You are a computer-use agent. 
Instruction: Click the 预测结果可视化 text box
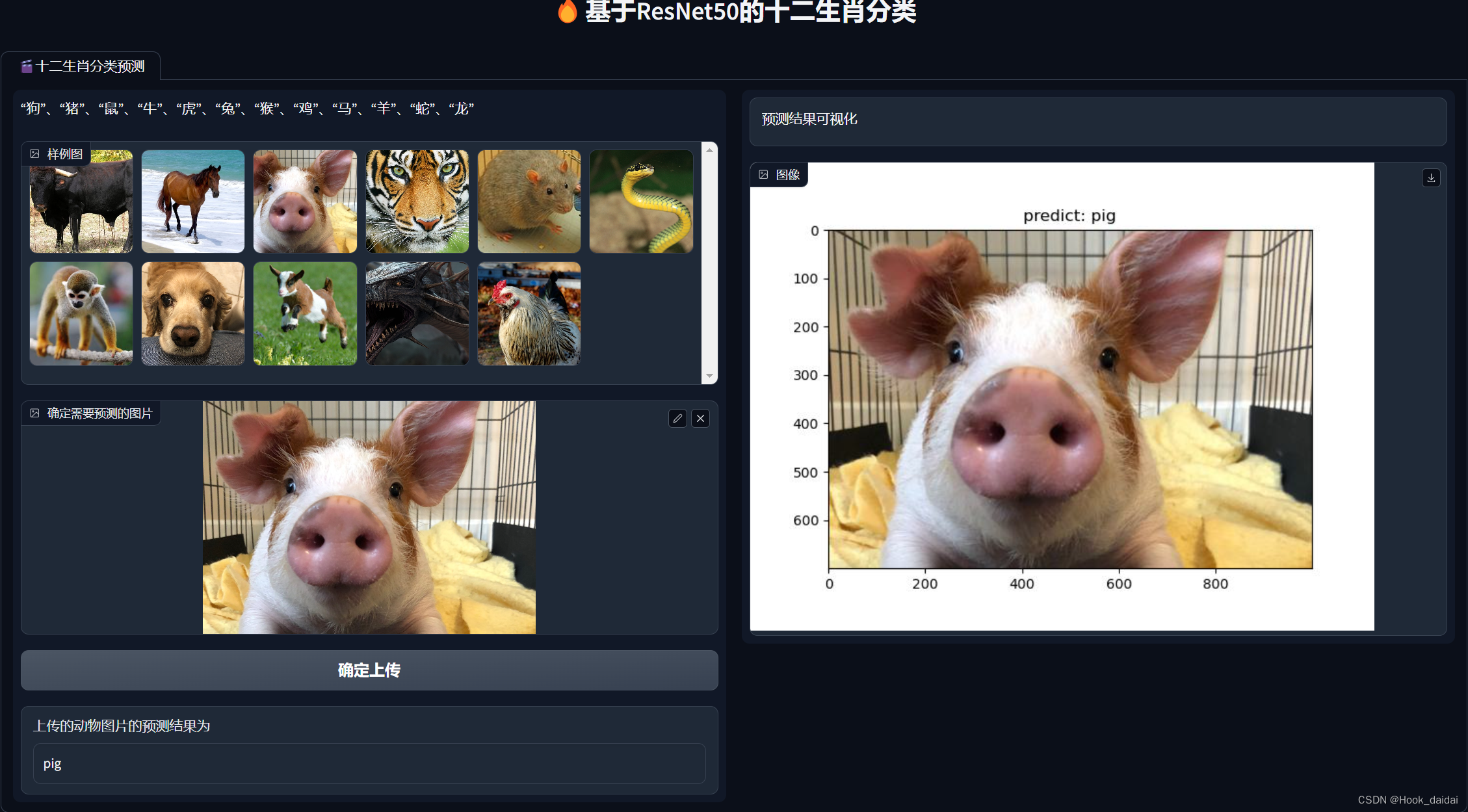coord(1097,120)
